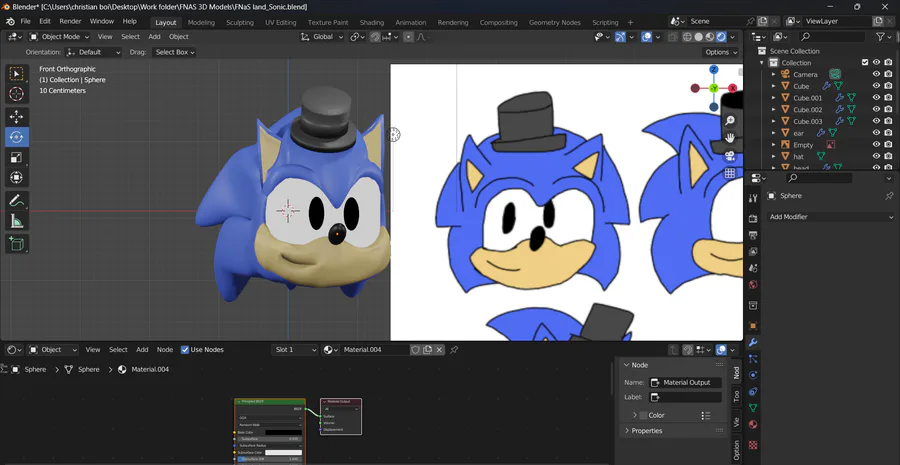Toggle the snapping magnet in header
The height and width of the screenshot is (465, 900).
click(x=375, y=37)
